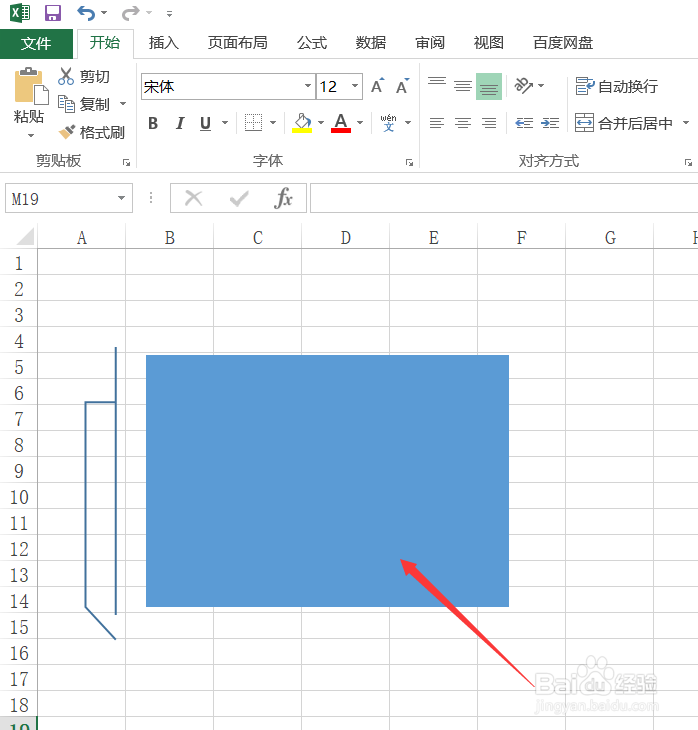The image size is (698, 730).
Task: Click the confirm checkmark in the formula bar
Action: click(x=239, y=199)
